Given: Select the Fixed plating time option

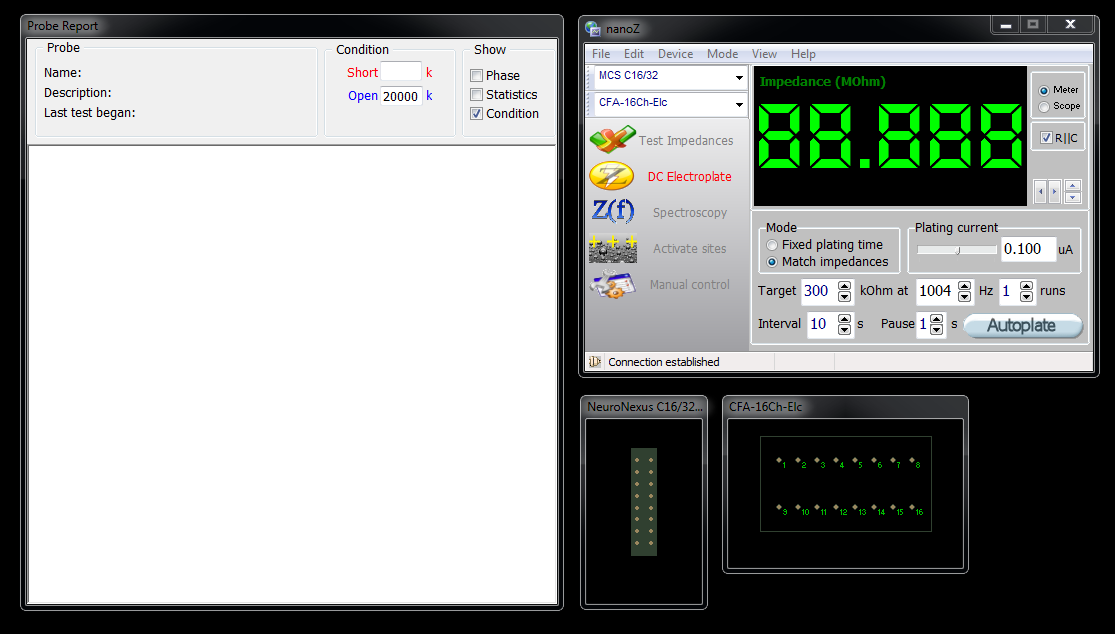Looking at the screenshot, I should coord(771,245).
